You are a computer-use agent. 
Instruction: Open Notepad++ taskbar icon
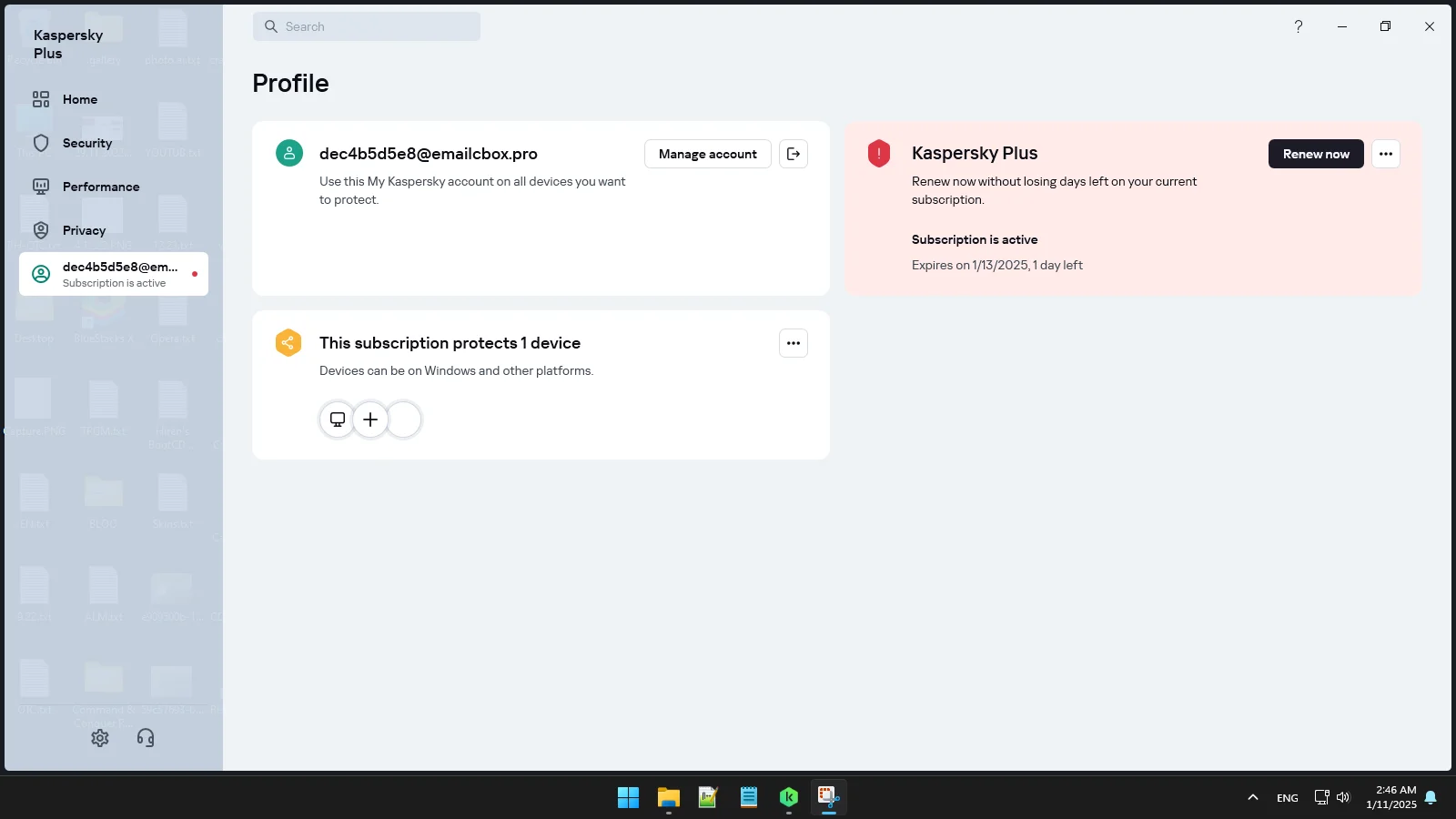click(x=708, y=798)
